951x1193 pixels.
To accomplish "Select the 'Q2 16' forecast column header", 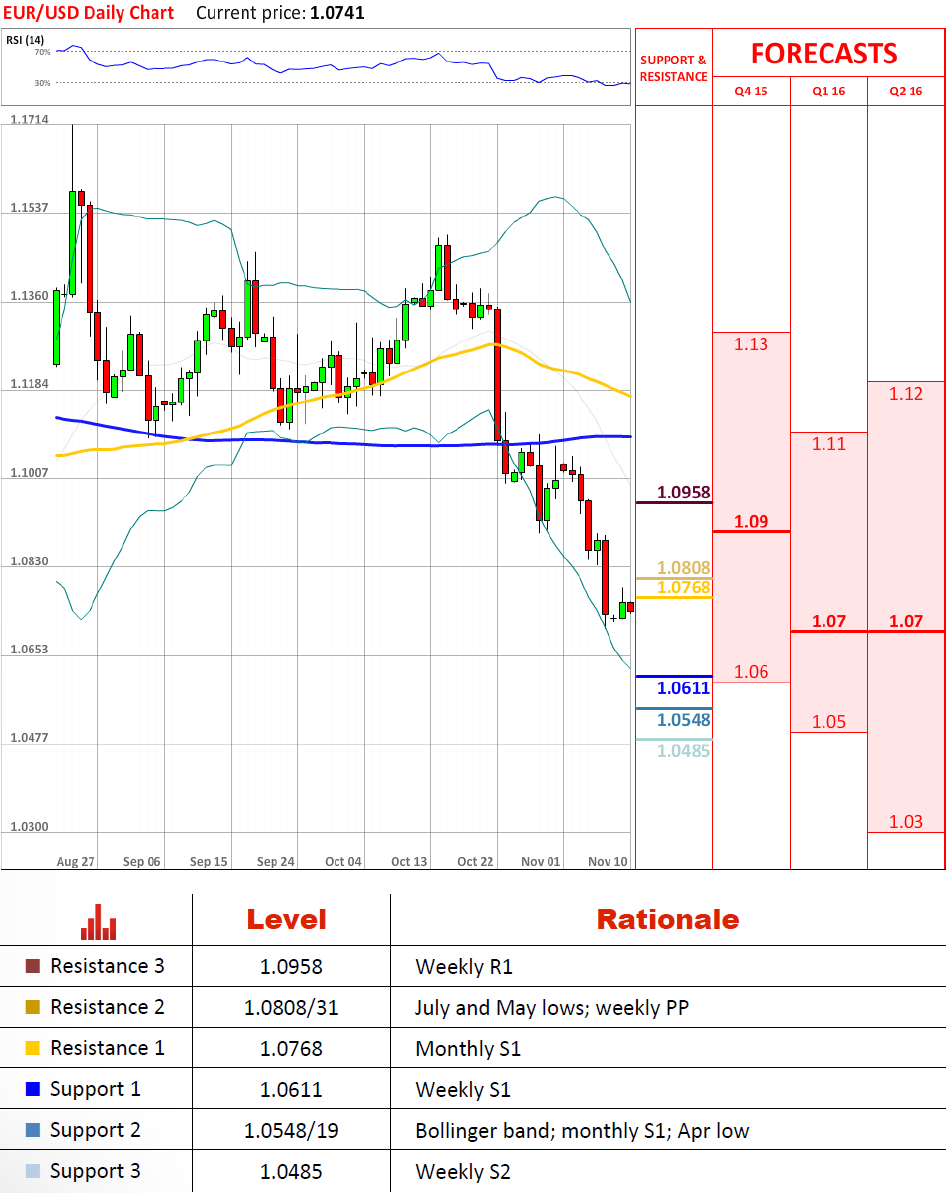I will coord(905,91).
